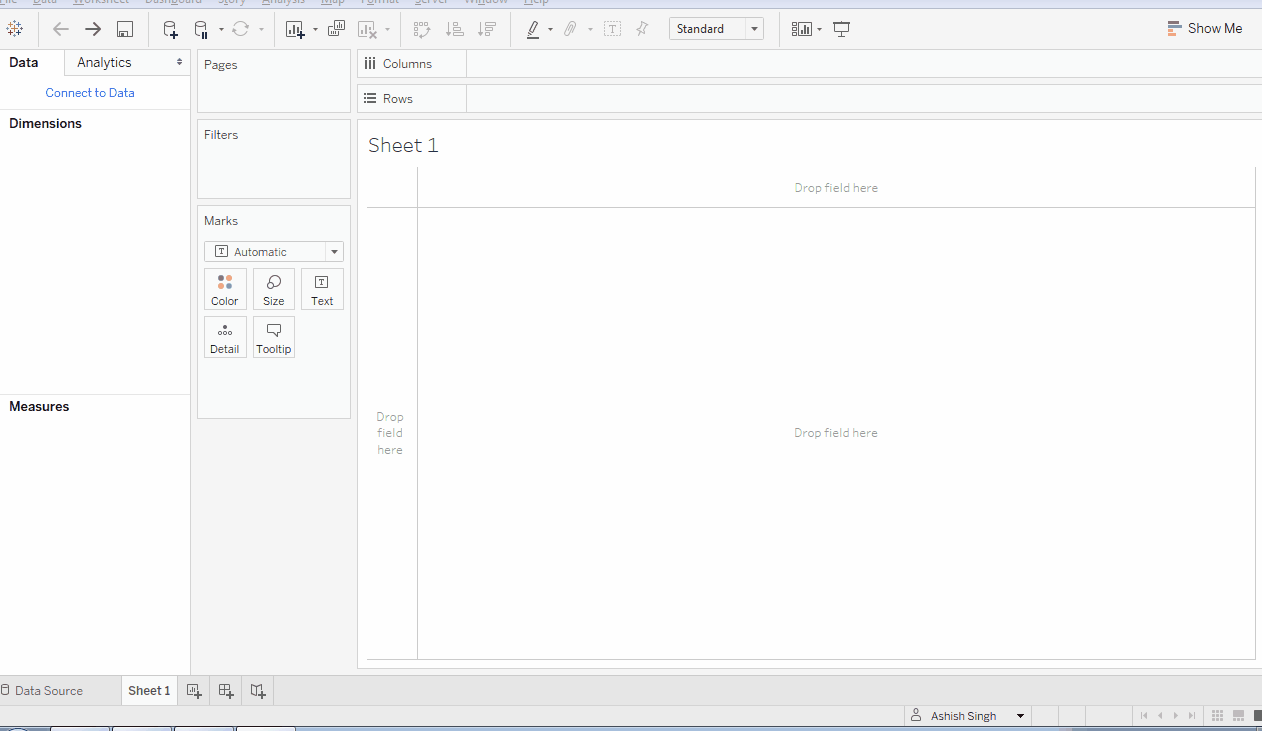Open the Color shelf on the Marks card
The height and width of the screenshot is (731, 1262).
[225, 289]
